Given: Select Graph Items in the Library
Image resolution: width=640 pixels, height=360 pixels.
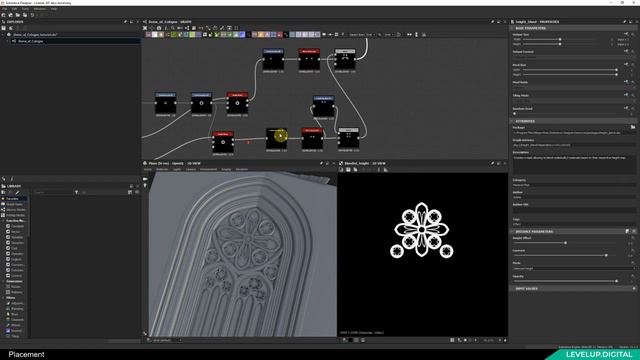Looking at the screenshot, I should pos(14,204).
